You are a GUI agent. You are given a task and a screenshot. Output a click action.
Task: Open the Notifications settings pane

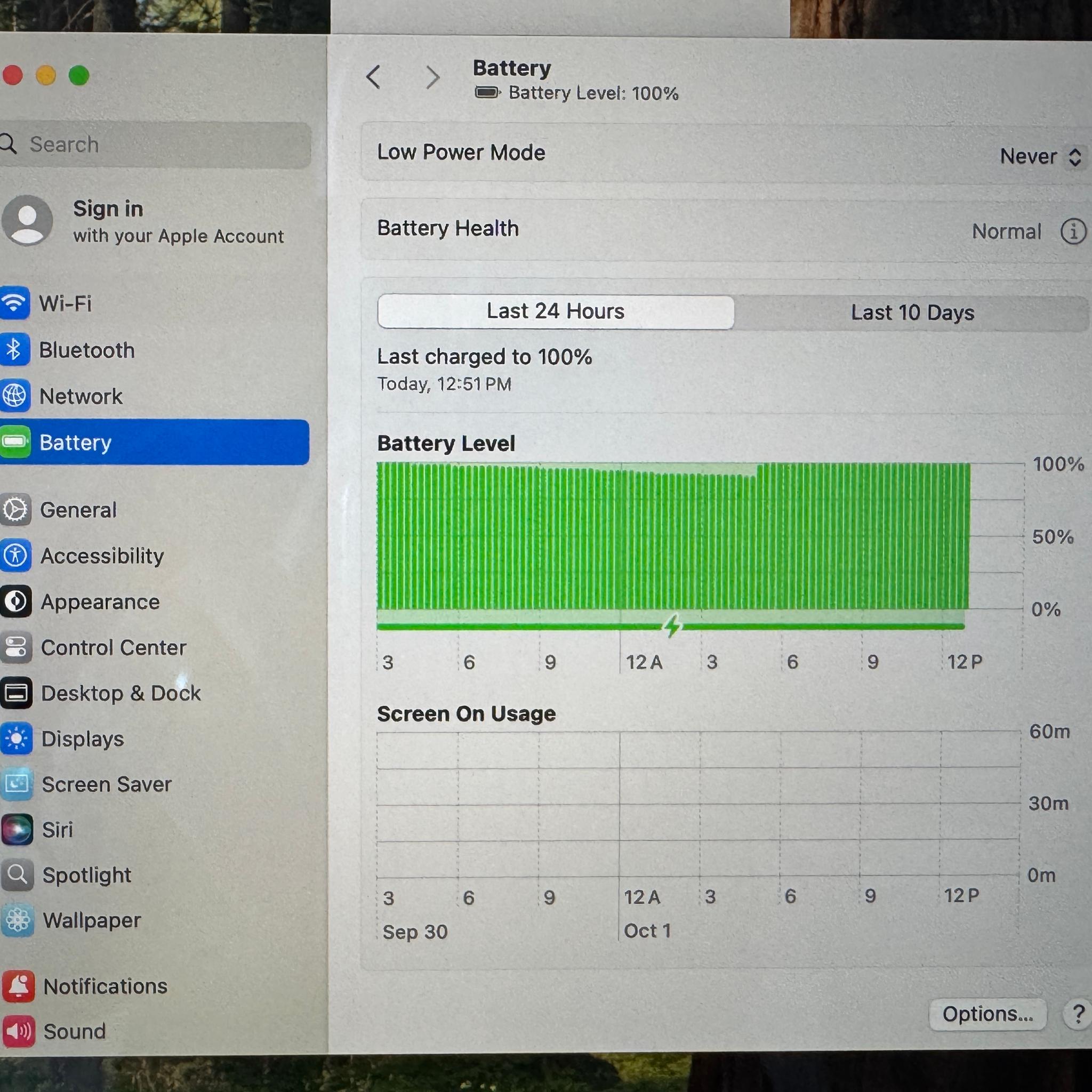point(154,986)
